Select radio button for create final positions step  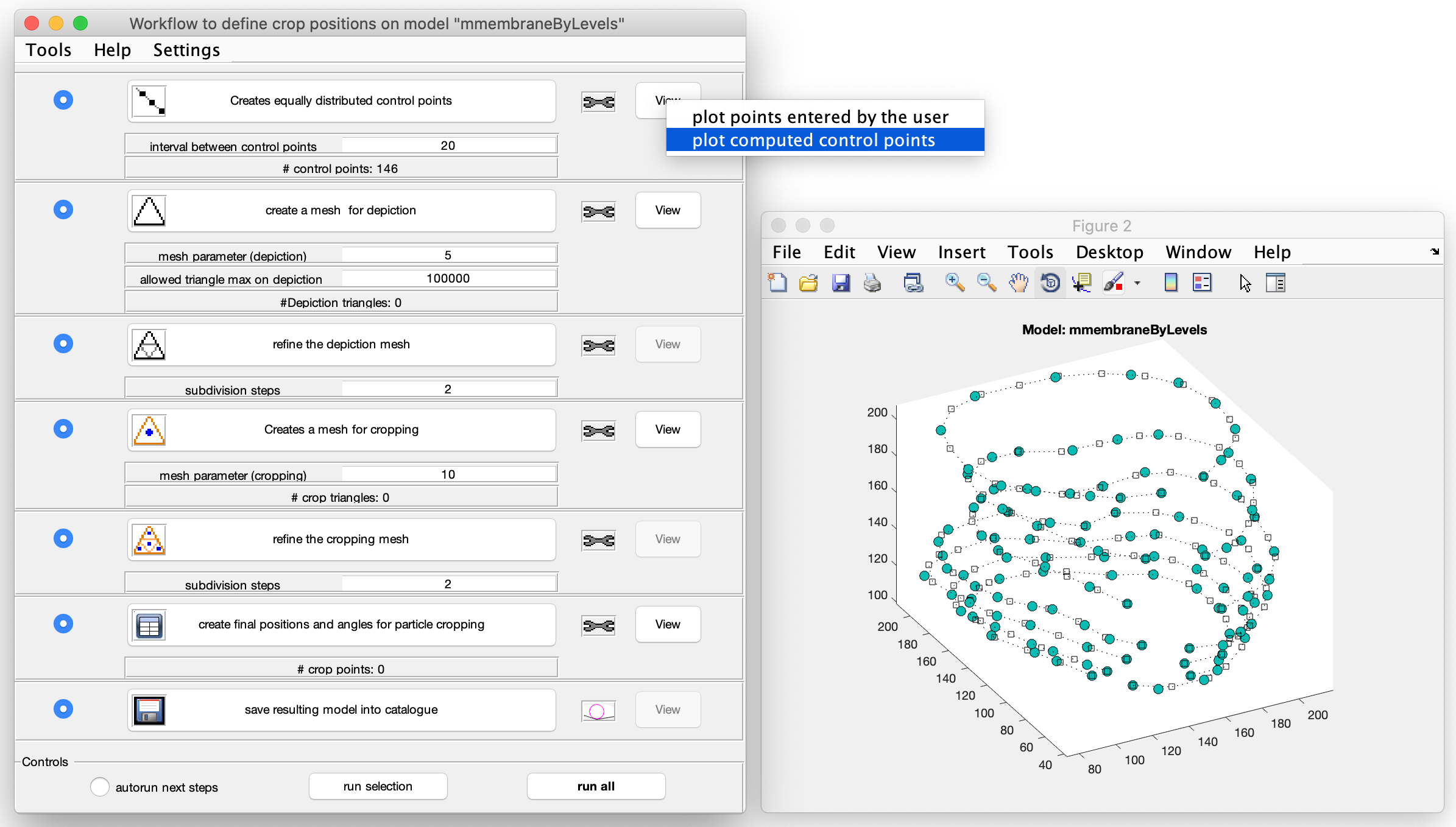[x=63, y=624]
